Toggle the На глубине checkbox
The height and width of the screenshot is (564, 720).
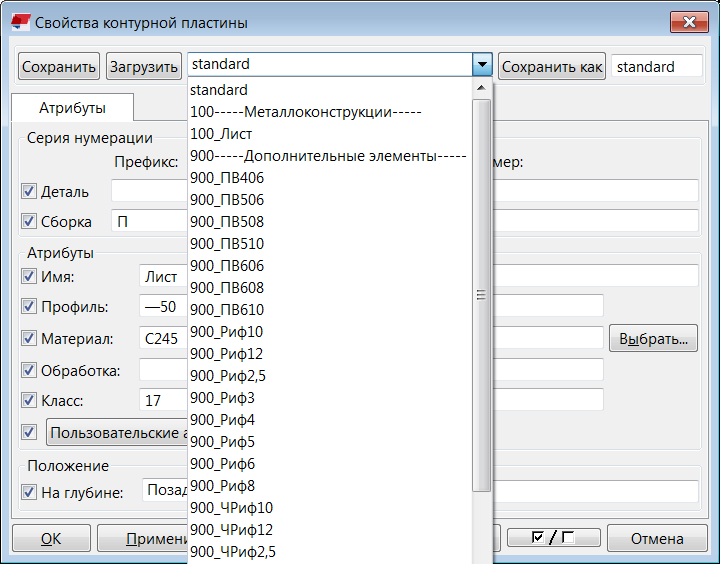[x=29, y=491]
